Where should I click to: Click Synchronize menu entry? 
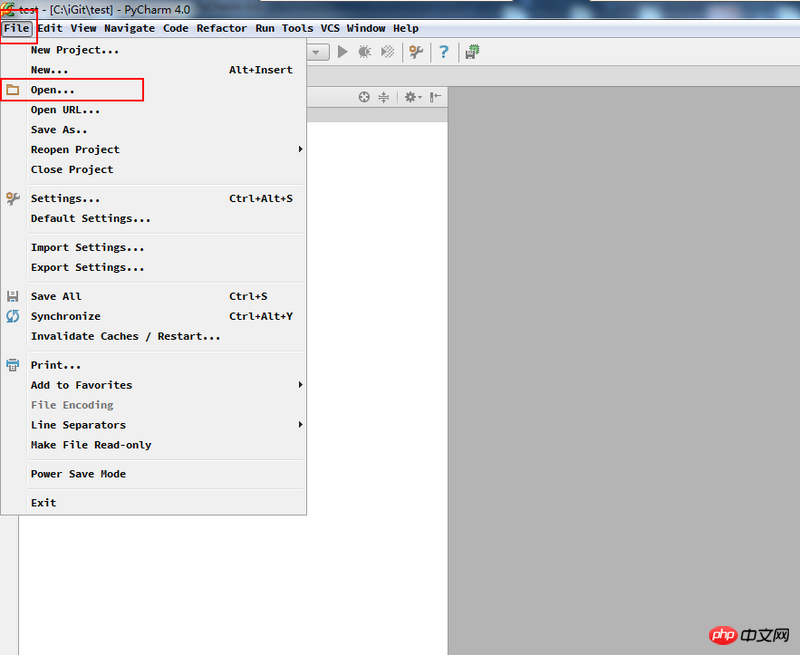153,316
